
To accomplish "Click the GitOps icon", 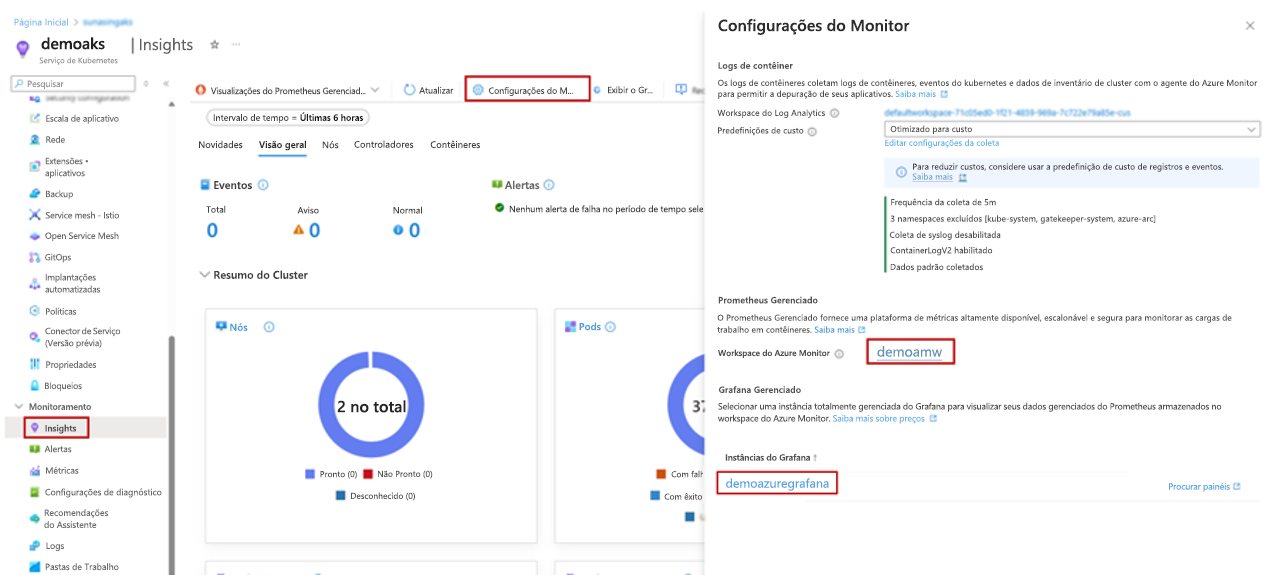I will (35, 257).
